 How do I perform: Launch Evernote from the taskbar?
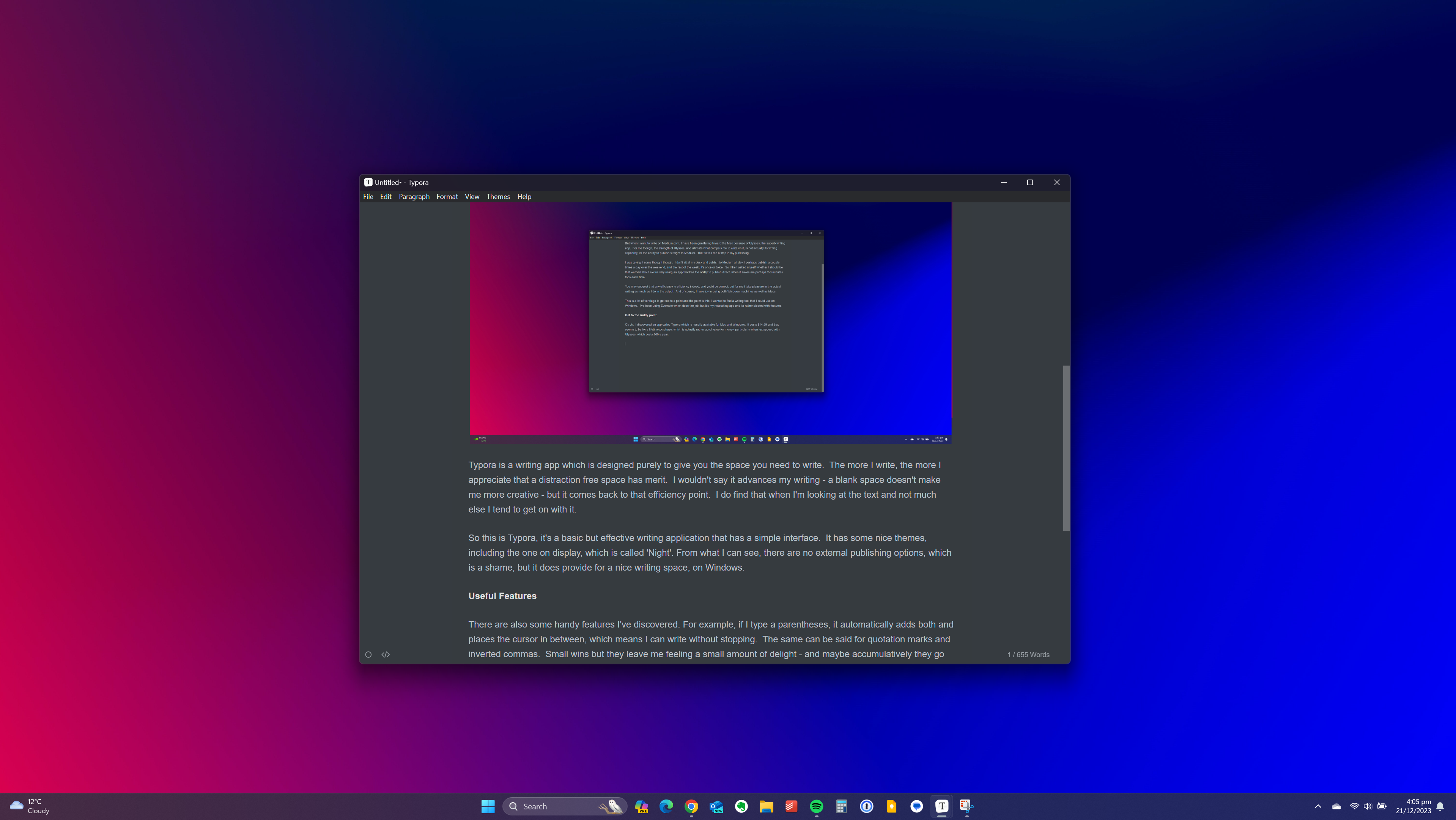point(741,806)
